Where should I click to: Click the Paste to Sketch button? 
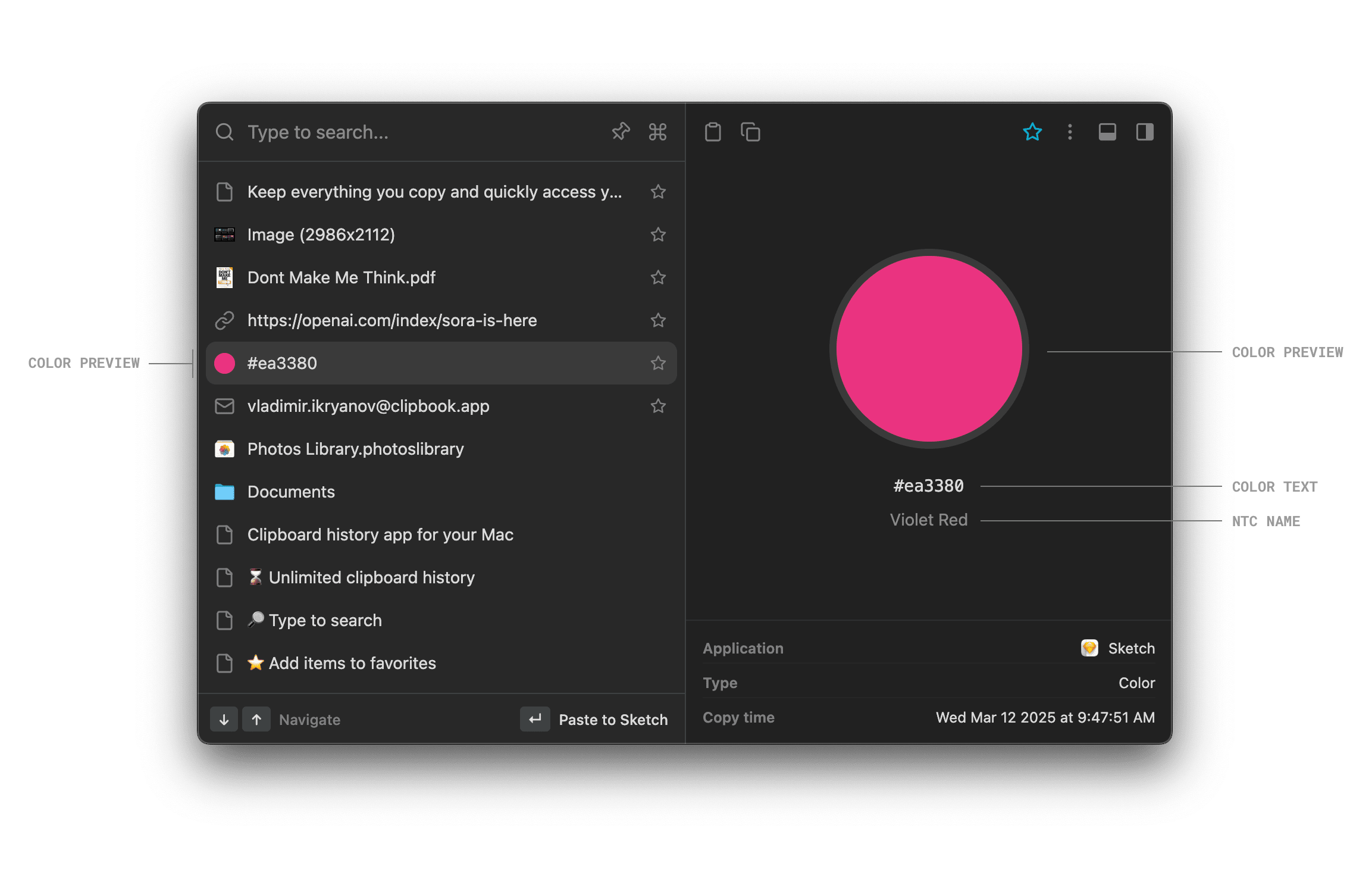613,719
